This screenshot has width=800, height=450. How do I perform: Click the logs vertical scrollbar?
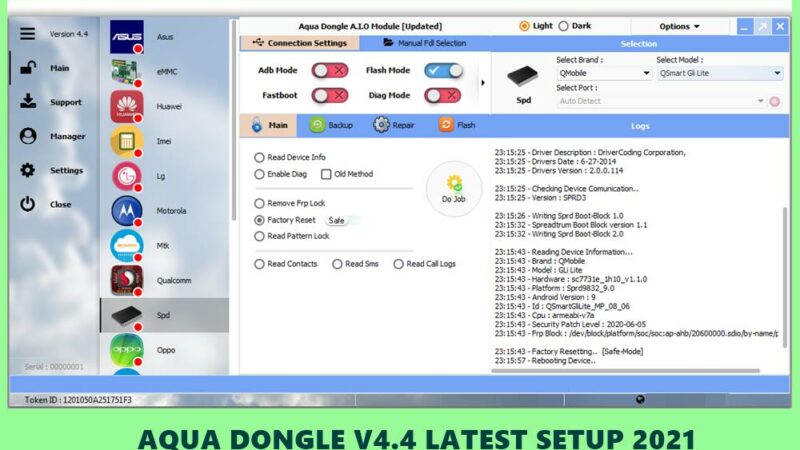pyautogui.click(x=785, y=278)
